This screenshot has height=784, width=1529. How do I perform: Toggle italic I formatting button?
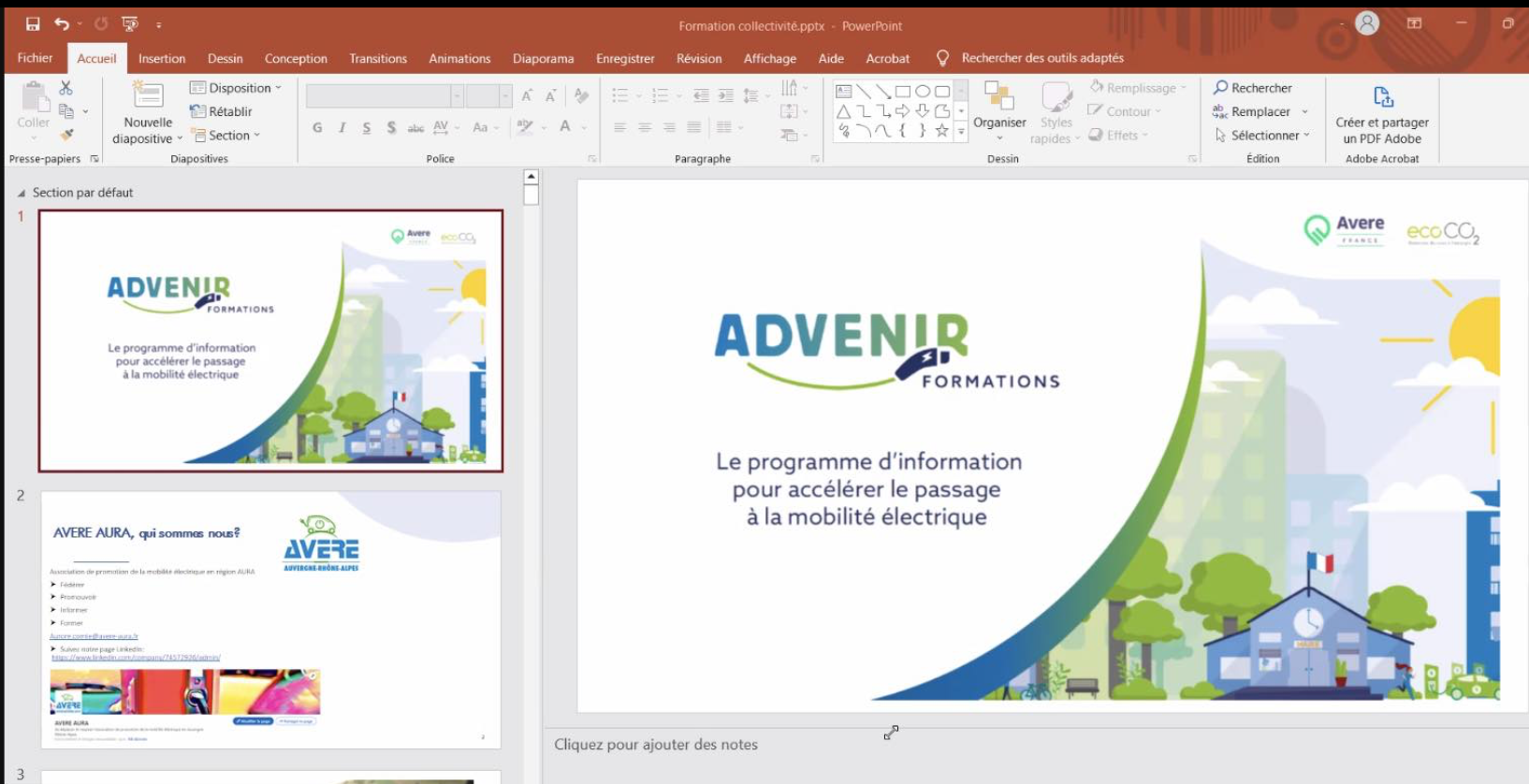pos(342,127)
